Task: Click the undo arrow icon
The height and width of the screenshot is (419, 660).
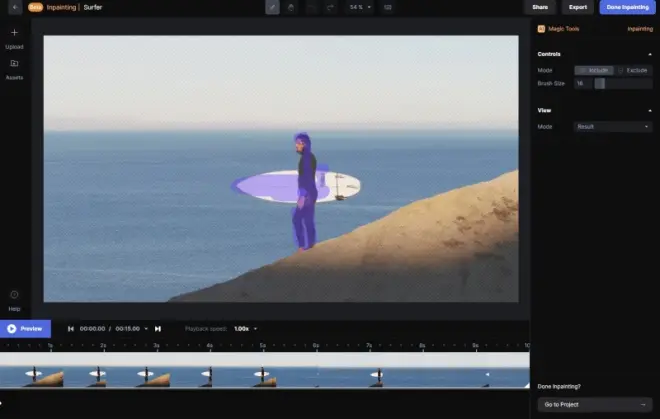Action: point(311,7)
